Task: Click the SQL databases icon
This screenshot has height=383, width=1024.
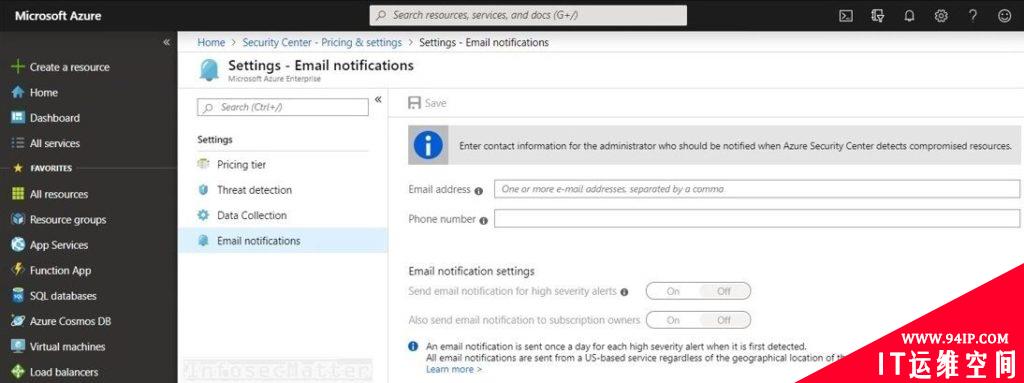Action: (x=18, y=295)
